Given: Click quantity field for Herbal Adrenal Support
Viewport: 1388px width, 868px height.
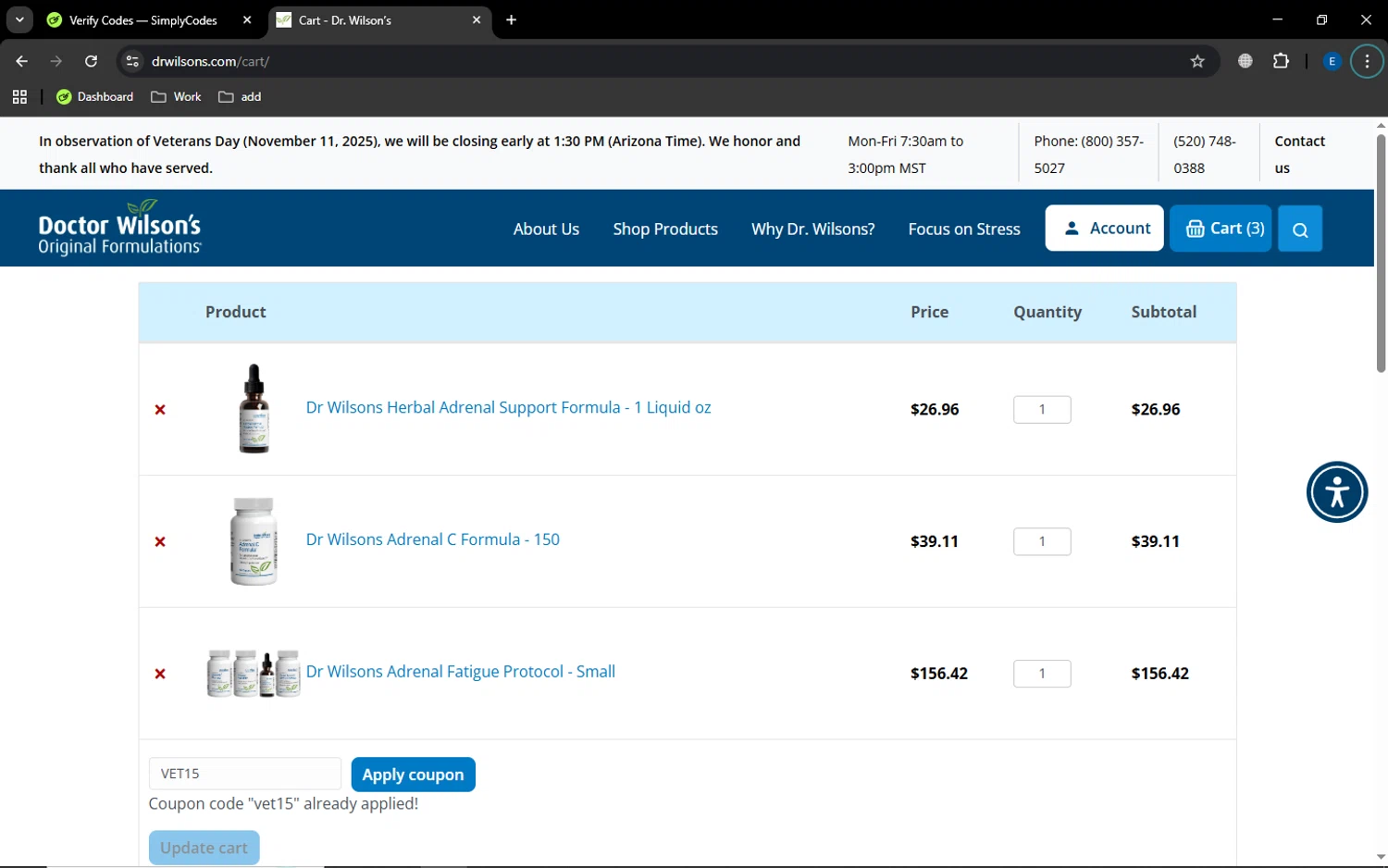Looking at the screenshot, I should 1042,410.
